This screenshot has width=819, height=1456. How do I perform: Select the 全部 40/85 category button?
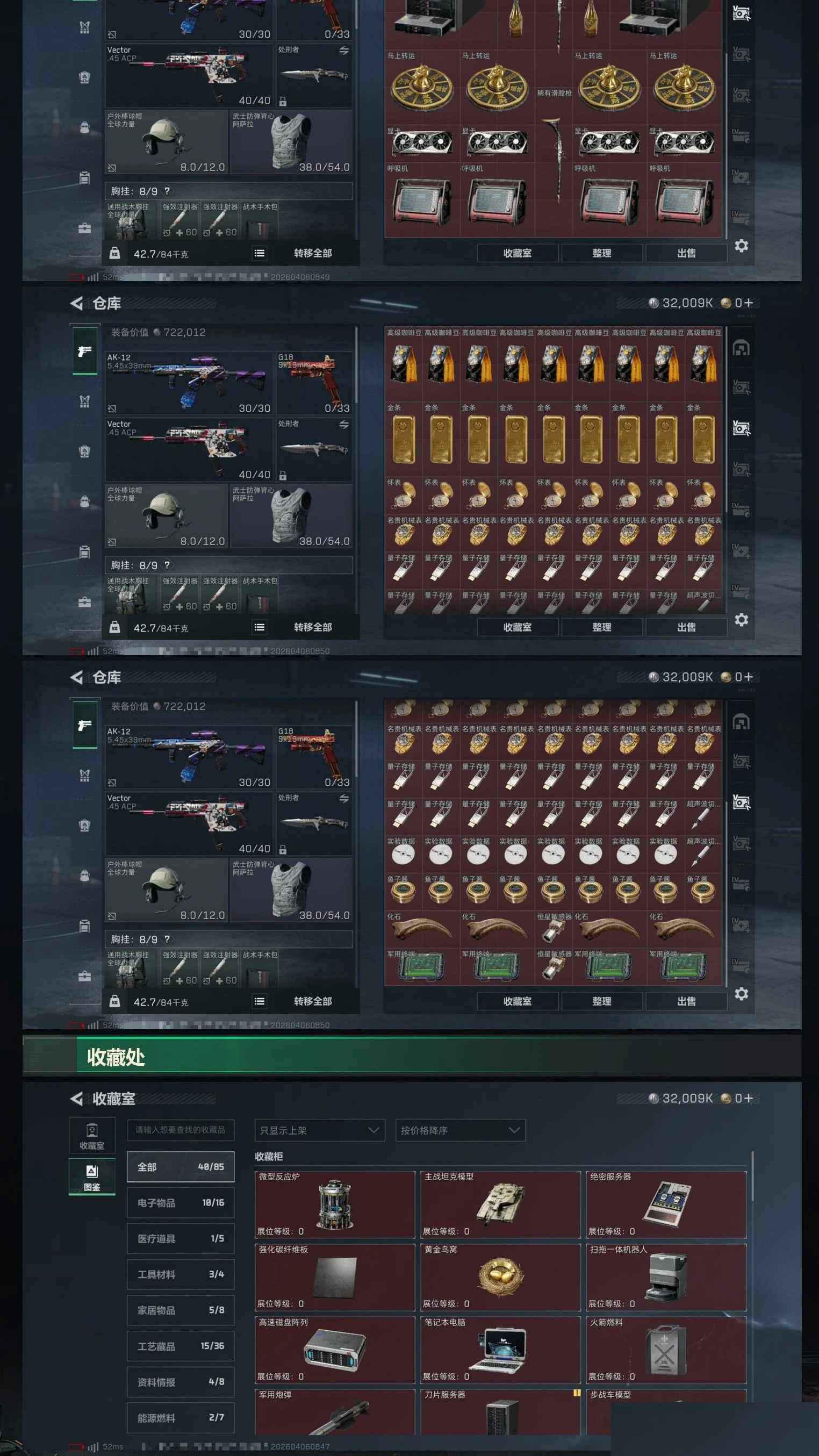tap(181, 1167)
